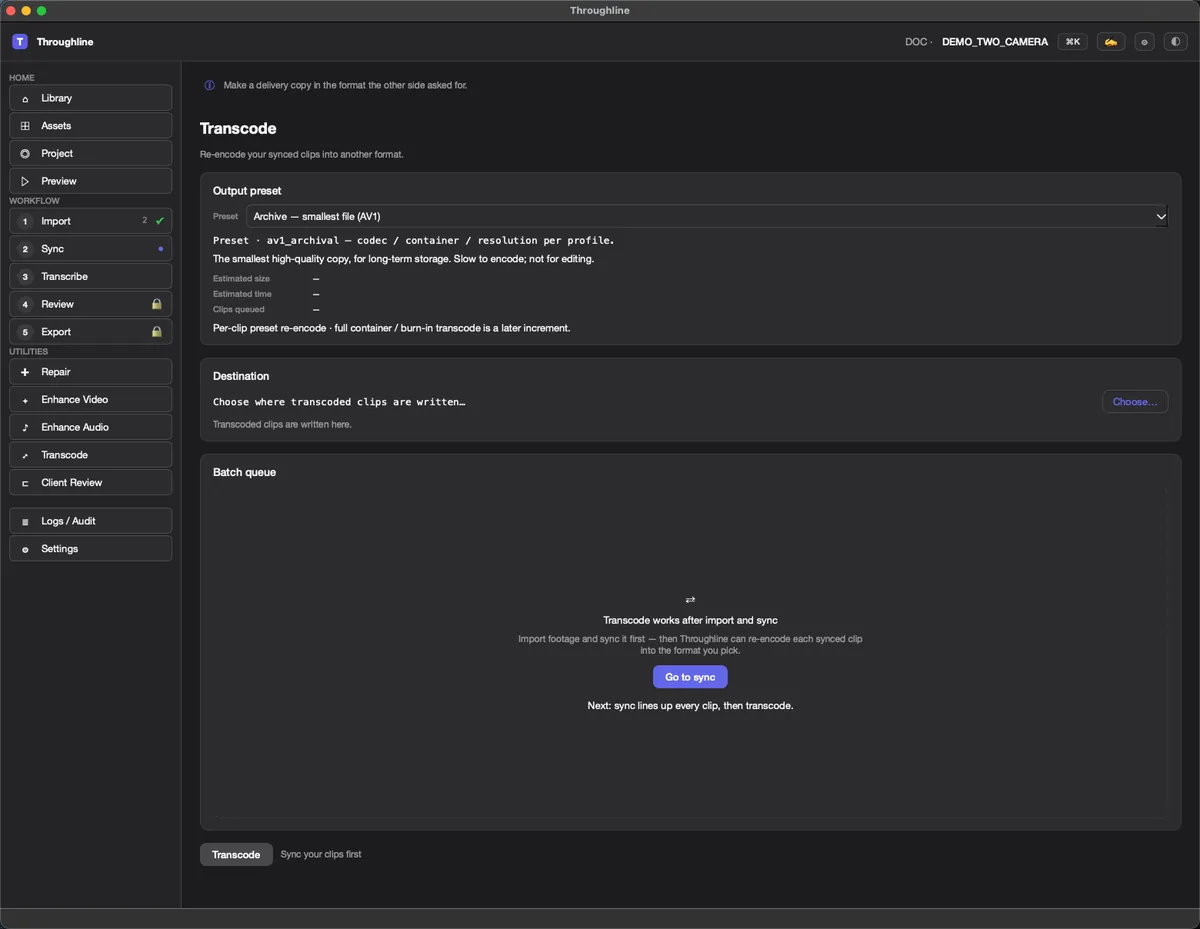
Task: Go to workflow step 2 Sync
Action: point(91,249)
